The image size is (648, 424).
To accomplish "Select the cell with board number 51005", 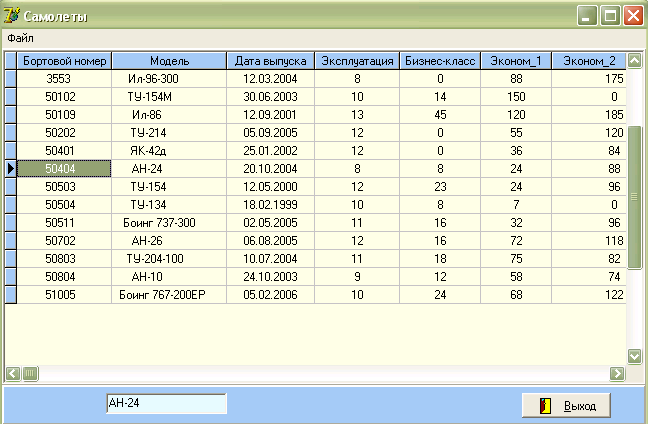I will 64,295.
